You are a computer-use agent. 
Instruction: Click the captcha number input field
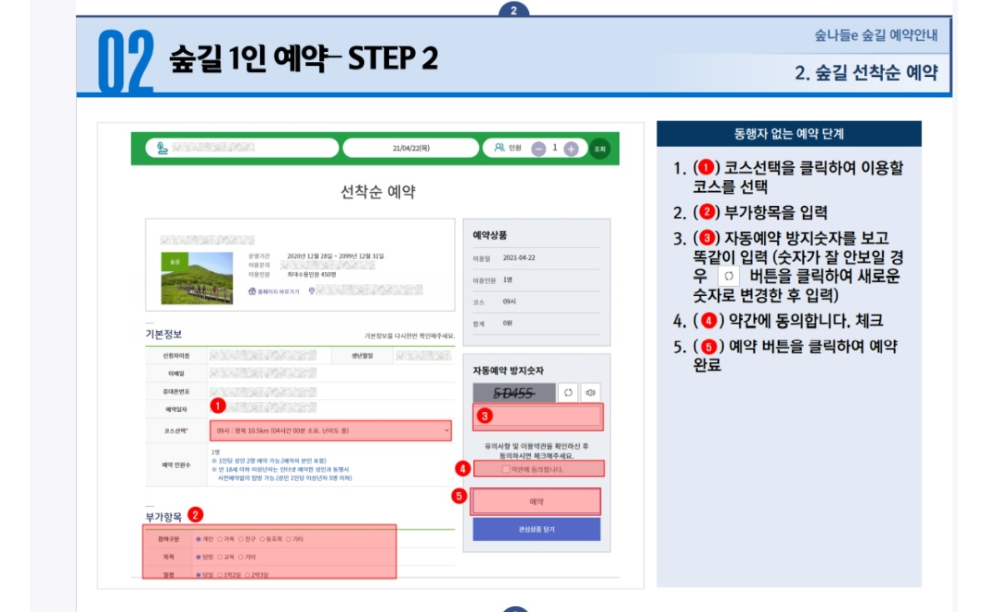[x=537, y=417]
